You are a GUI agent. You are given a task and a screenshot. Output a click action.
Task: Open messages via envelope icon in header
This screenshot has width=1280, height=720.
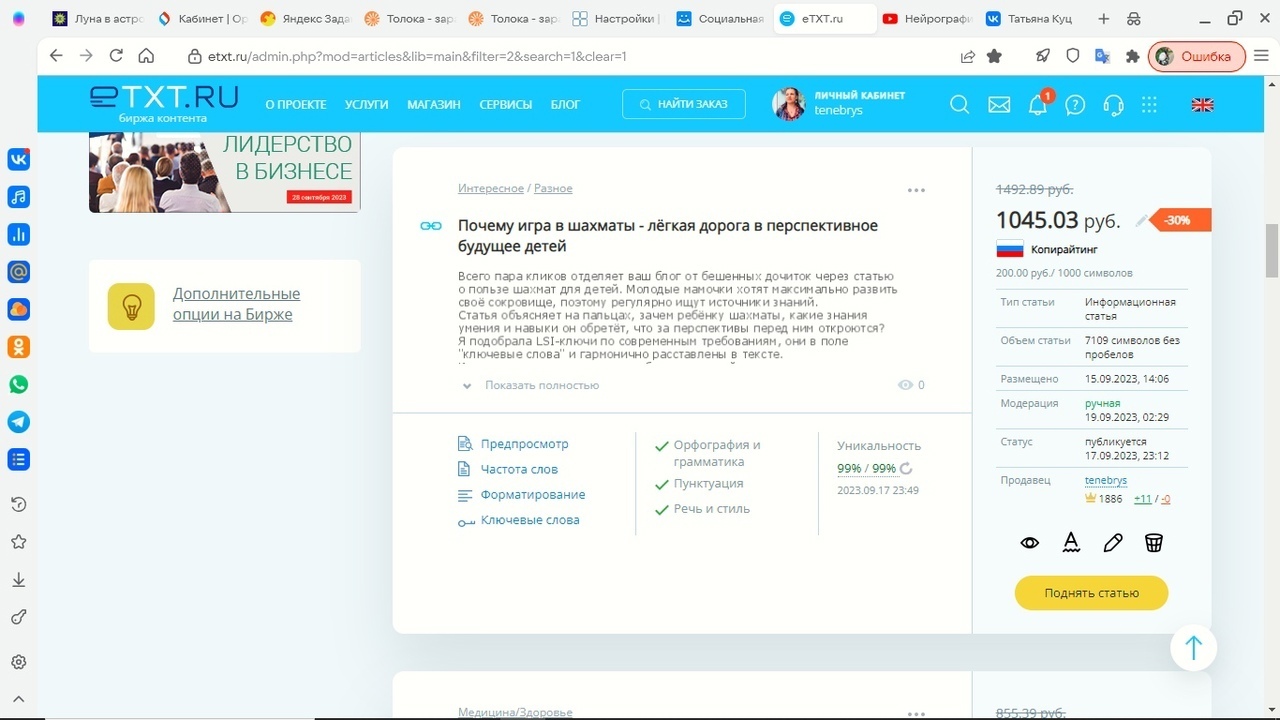(998, 104)
